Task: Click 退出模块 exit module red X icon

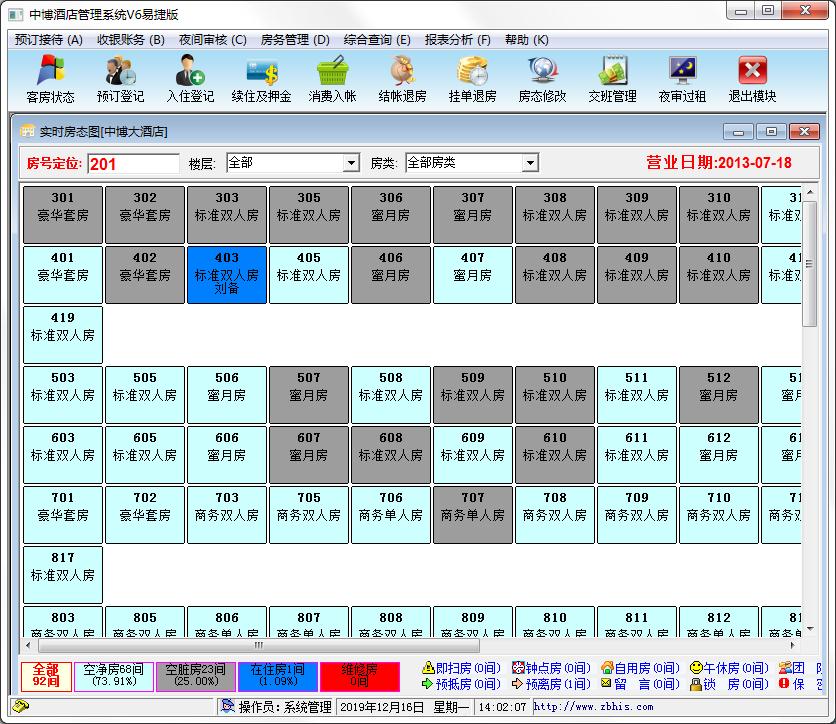Action: pyautogui.click(x=752, y=78)
